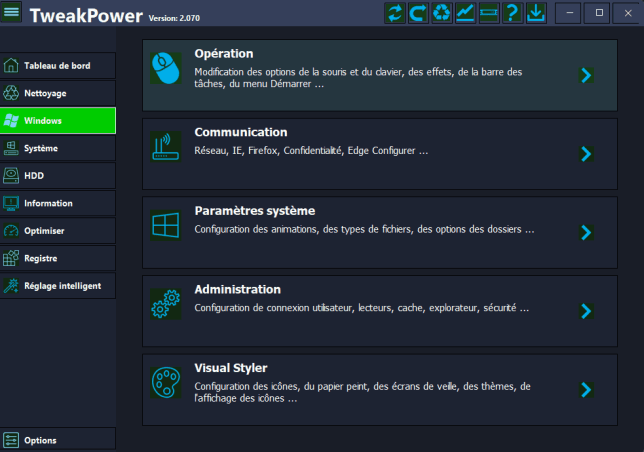This screenshot has height=452, width=644.
Task: Open the Système sidebar section
Action: 58,148
